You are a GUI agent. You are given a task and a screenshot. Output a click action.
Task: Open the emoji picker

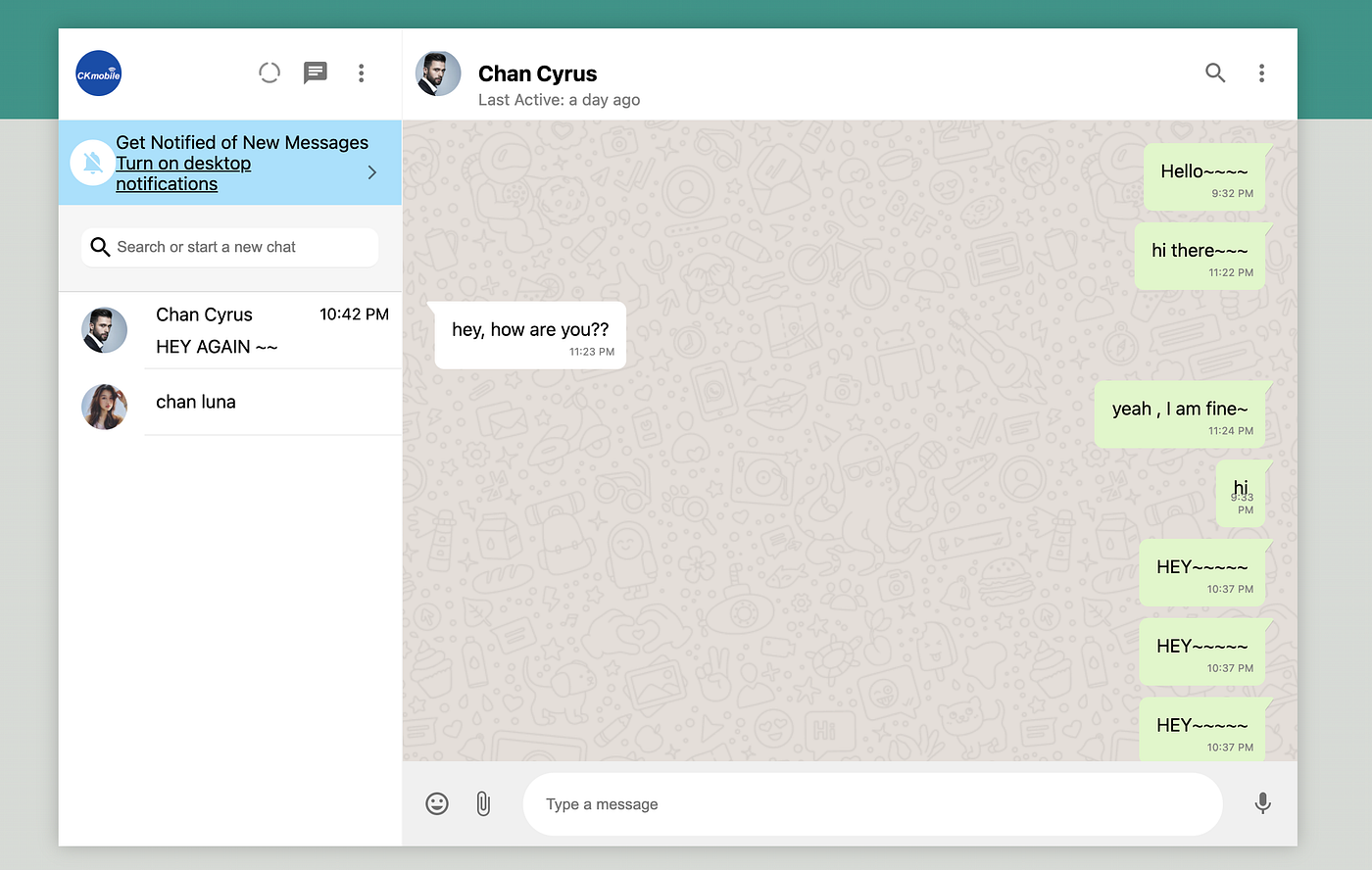(437, 803)
